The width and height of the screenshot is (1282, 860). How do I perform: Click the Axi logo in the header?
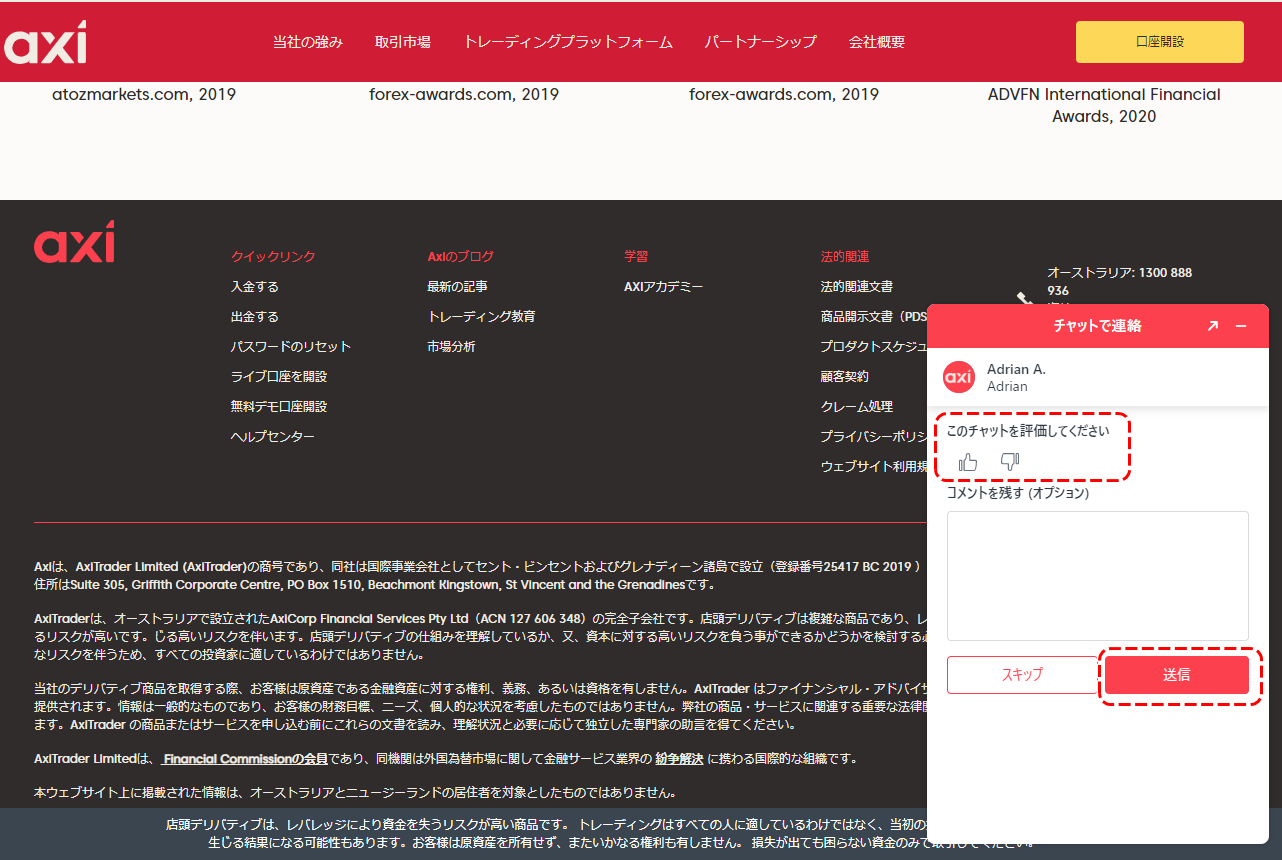45,41
